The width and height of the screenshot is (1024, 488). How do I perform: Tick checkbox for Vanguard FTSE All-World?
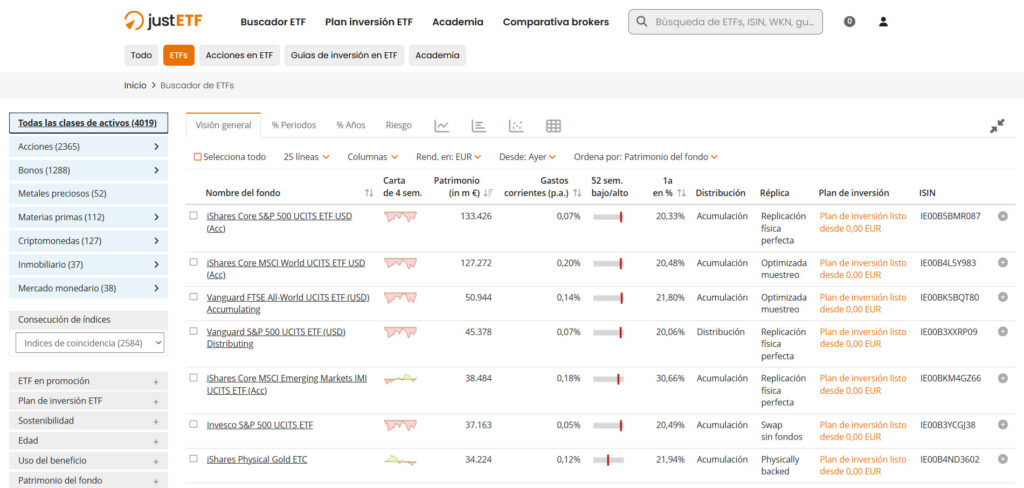(x=193, y=297)
